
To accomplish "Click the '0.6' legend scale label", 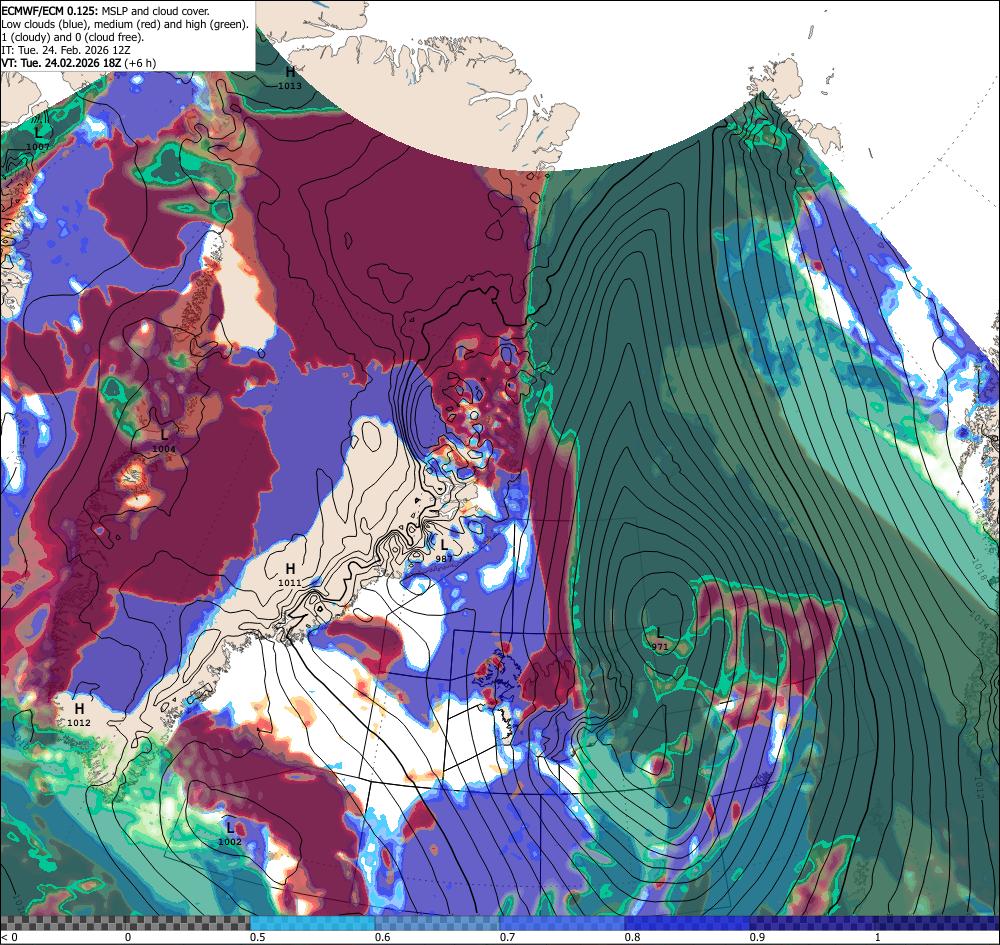I will pyautogui.click(x=383, y=937).
